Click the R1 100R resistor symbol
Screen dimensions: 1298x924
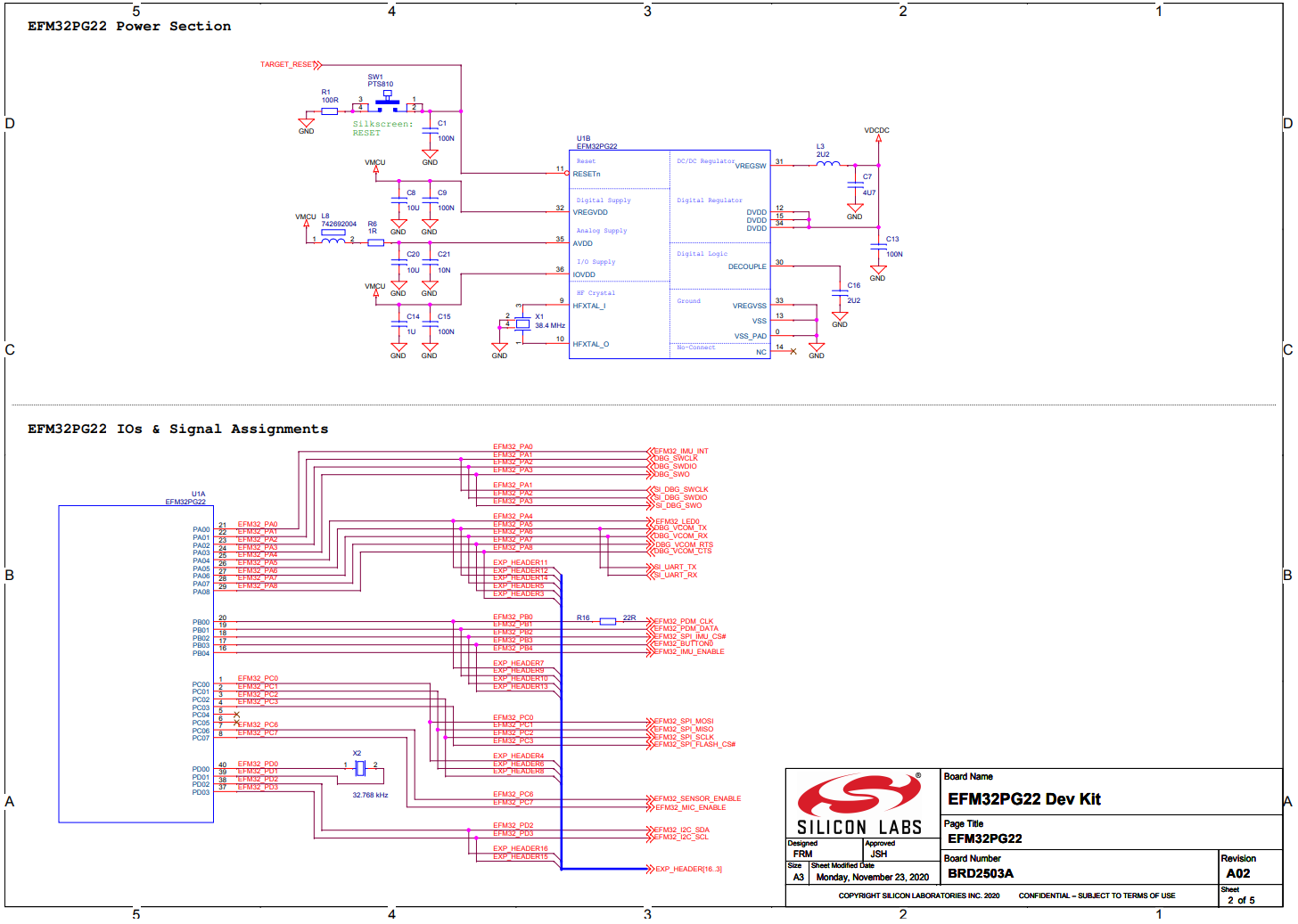click(330, 110)
